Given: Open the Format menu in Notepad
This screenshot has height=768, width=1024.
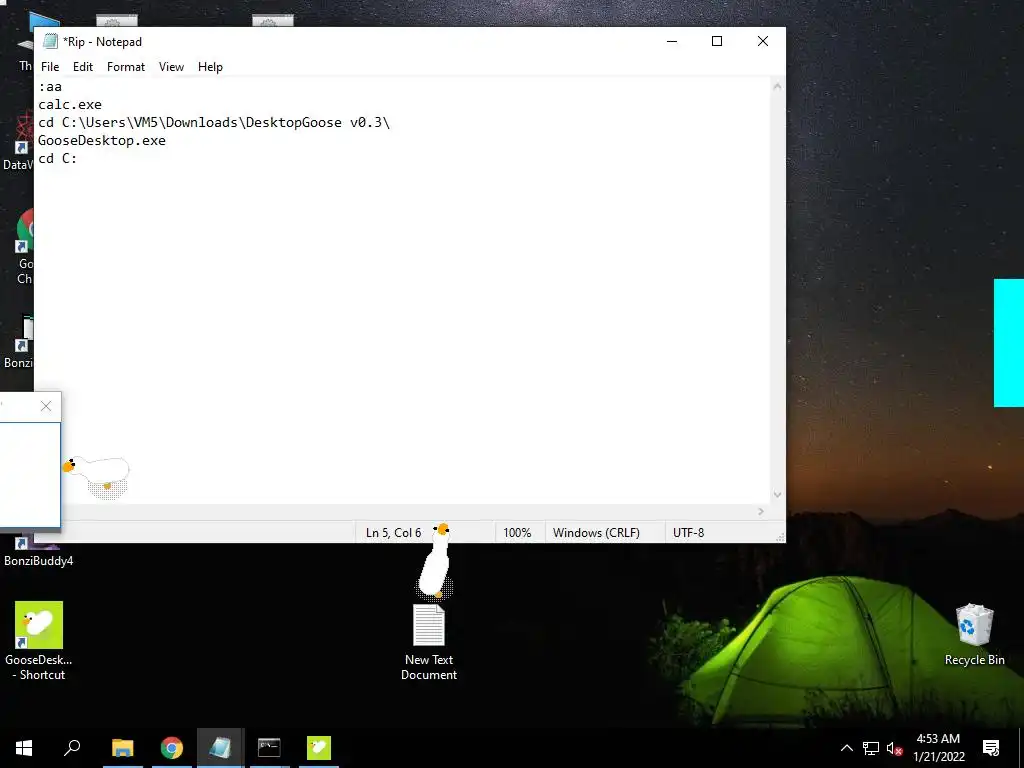Looking at the screenshot, I should pos(125,67).
